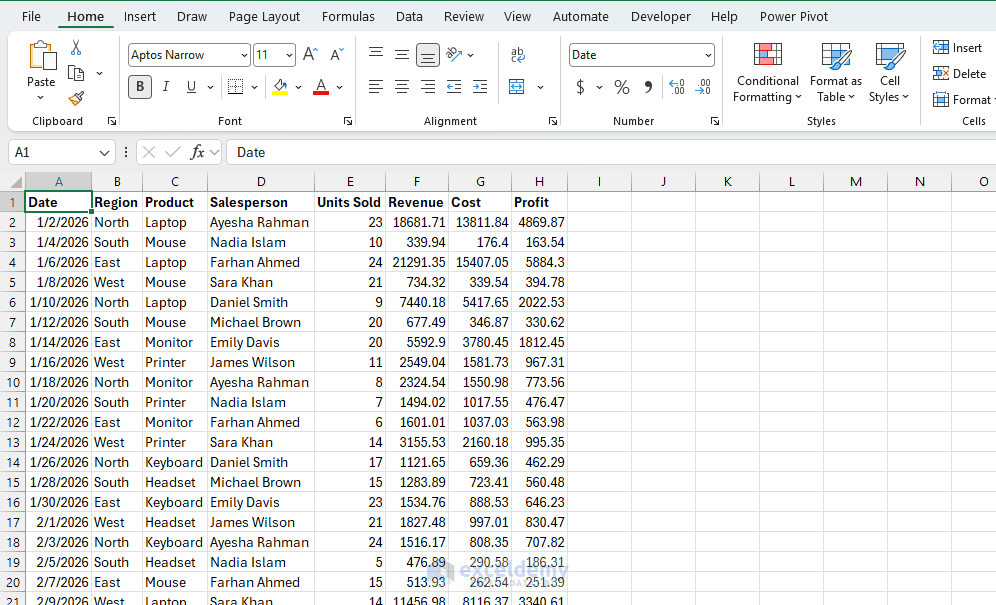This screenshot has height=605, width=996.
Task: Click the Name Box showing A1
Action: pyautogui.click(x=54, y=153)
